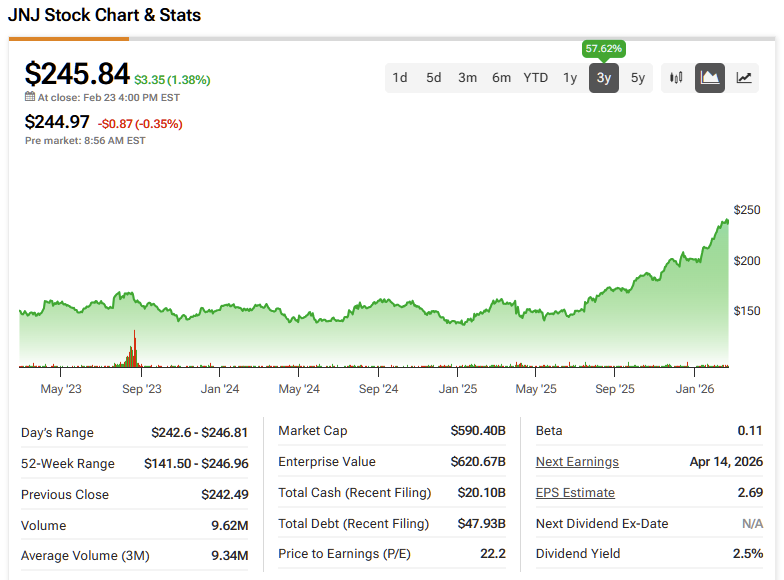Click Total Debt value $47.93B
Screen dimensions: 784x580
tap(482, 524)
